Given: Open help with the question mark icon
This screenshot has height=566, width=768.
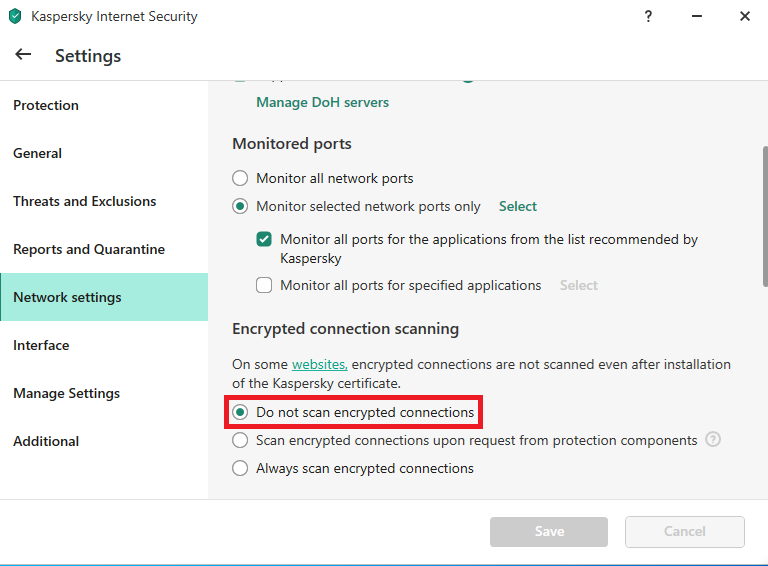Looking at the screenshot, I should (x=648, y=16).
